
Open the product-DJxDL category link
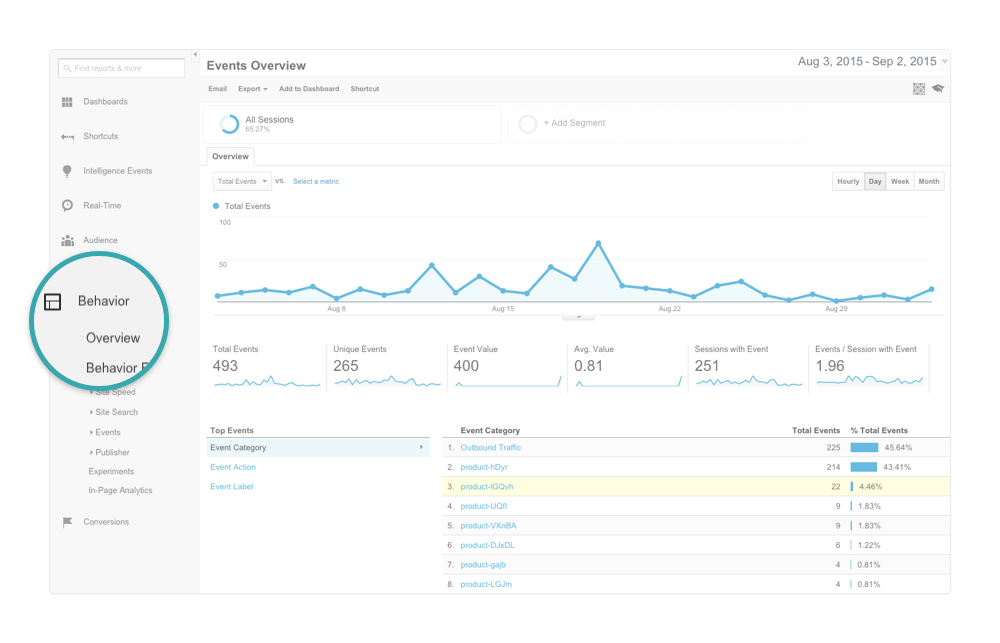(x=487, y=545)
